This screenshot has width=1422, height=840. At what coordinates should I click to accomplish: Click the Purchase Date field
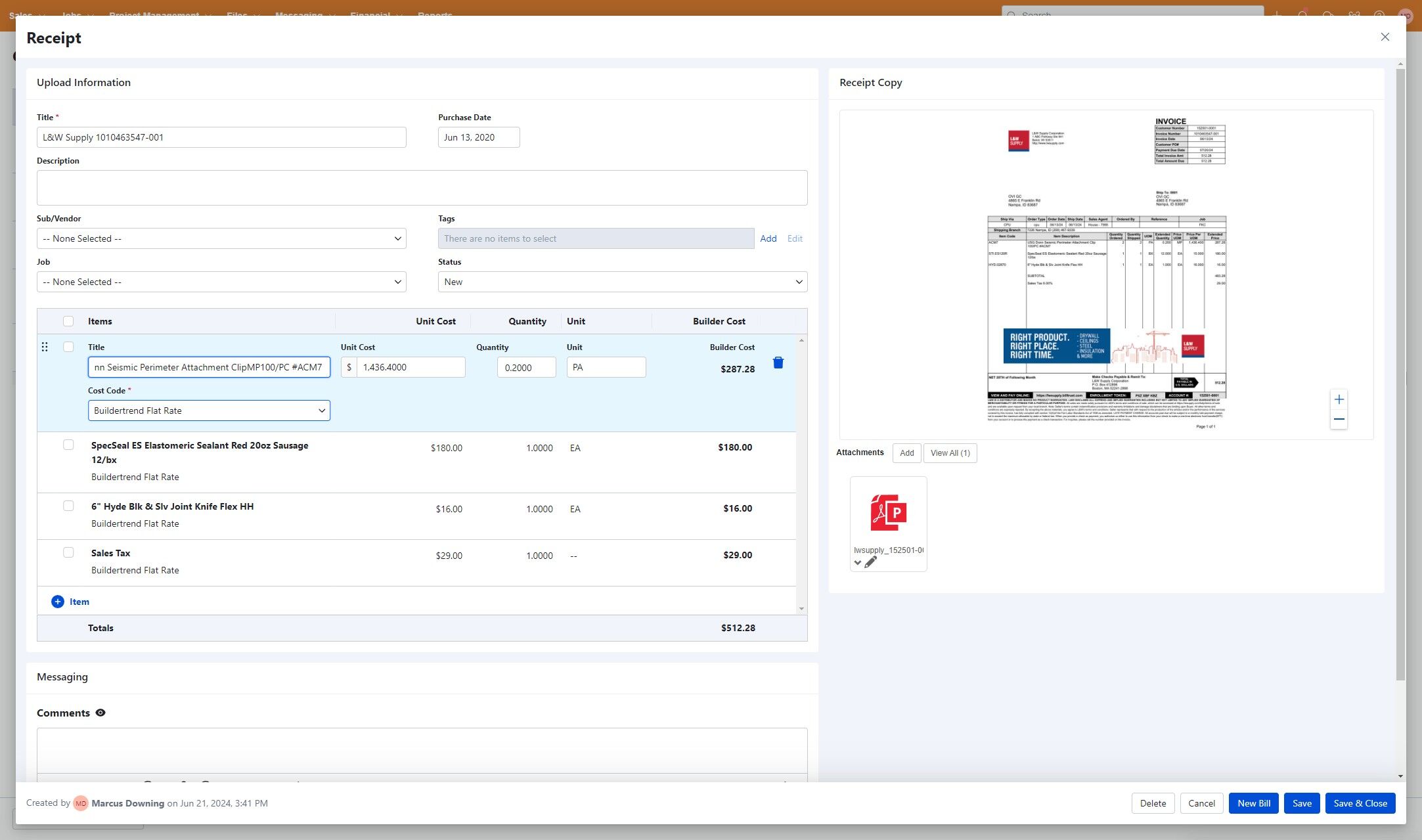(478, 137)
